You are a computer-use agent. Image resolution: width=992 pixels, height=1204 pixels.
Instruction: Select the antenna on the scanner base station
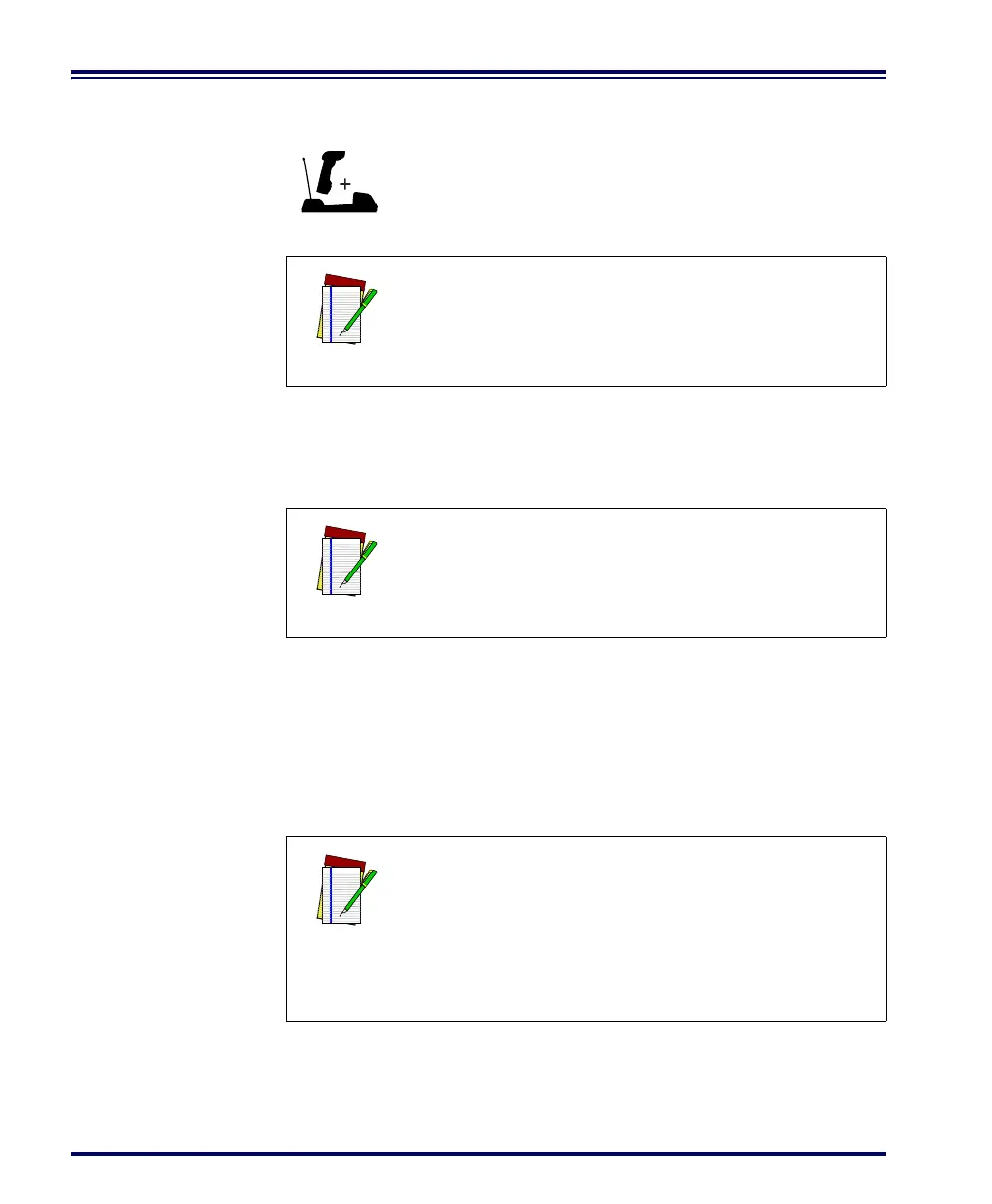308,177
